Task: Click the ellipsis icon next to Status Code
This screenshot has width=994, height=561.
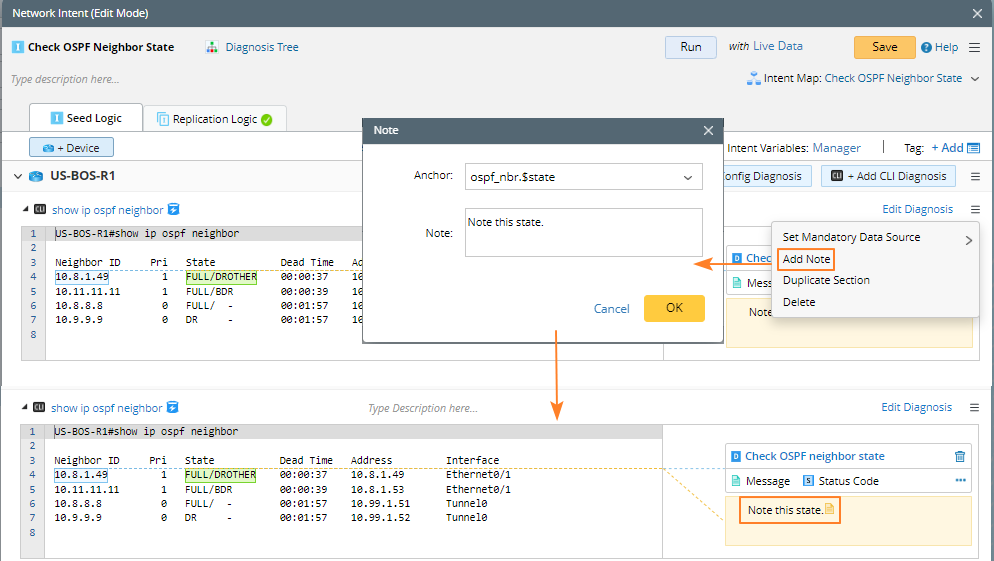Action: [960, 481]
